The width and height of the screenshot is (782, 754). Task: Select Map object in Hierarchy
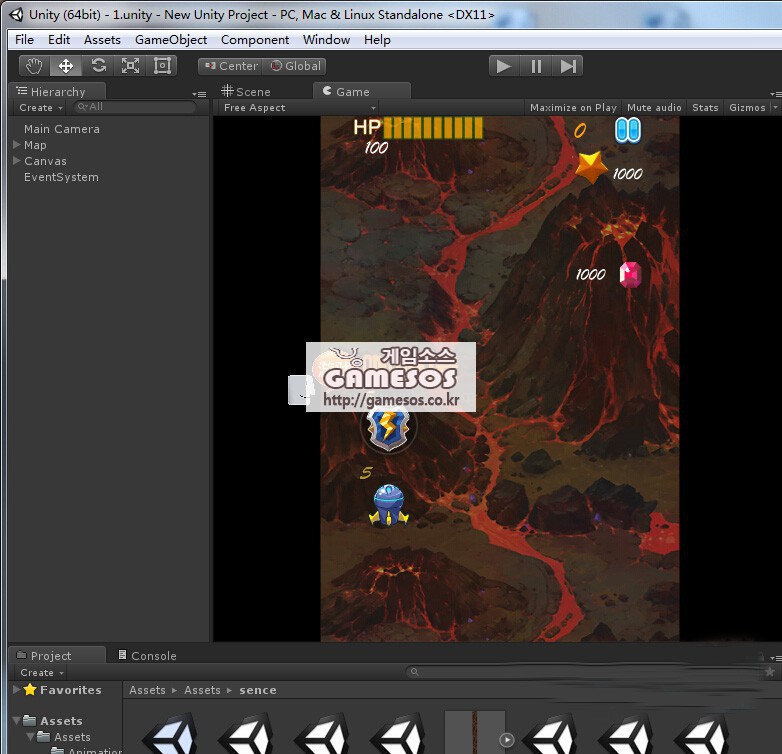35,145
